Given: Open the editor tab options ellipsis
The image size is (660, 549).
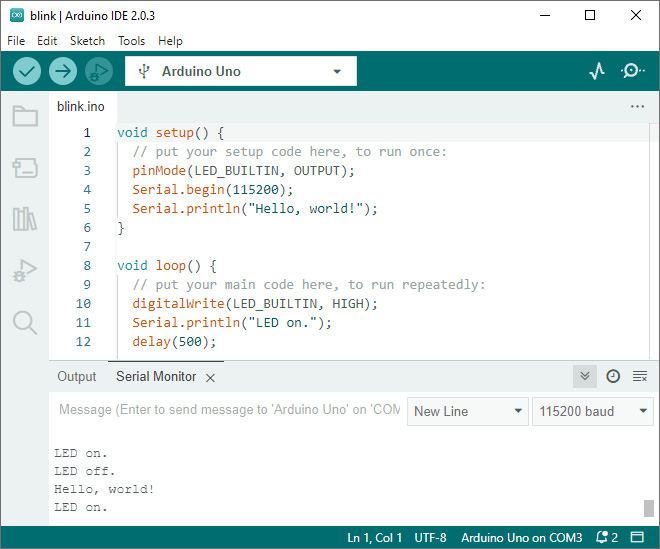Looking at the screenshot, I should pyautogui.click(x=637, y=107).
